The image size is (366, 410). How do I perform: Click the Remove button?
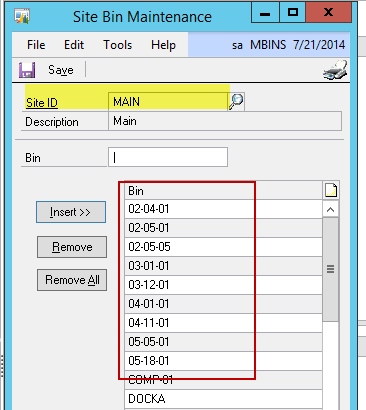(x=72, y=247)
